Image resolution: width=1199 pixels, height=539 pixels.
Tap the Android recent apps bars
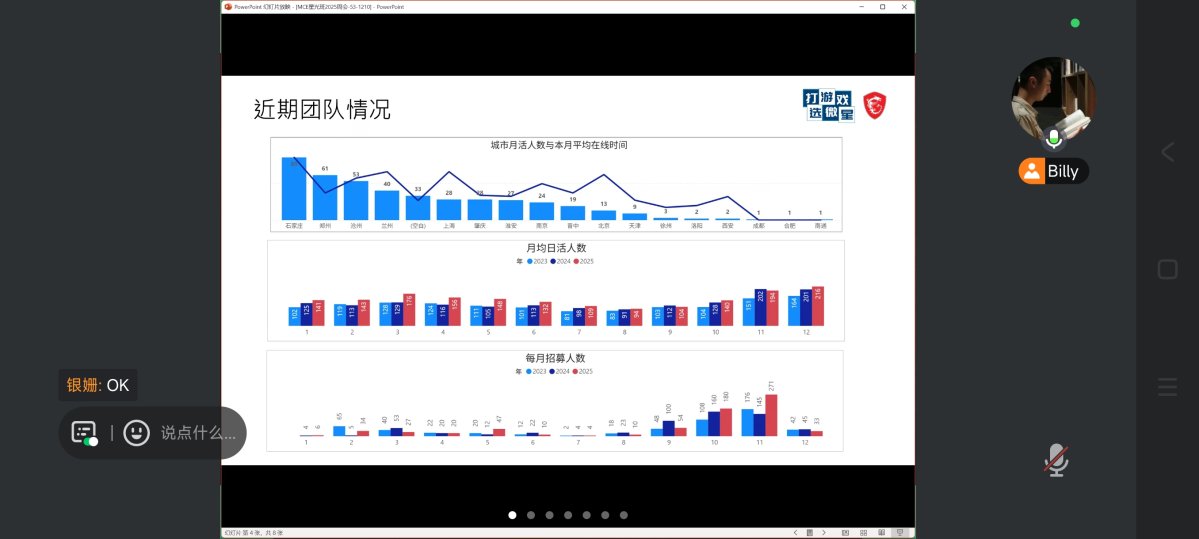click(x=1167, y=387)
